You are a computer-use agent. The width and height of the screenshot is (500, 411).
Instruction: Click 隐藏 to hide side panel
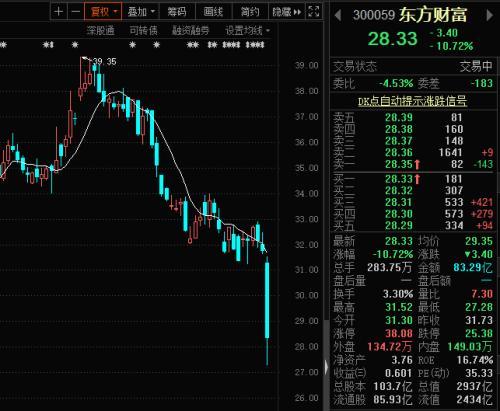click(287, 12)
